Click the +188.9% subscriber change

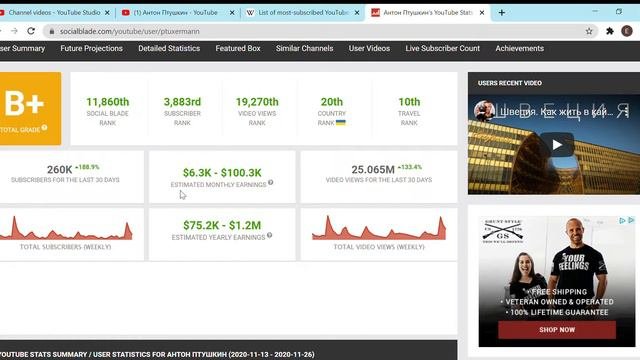coord(87,167)
